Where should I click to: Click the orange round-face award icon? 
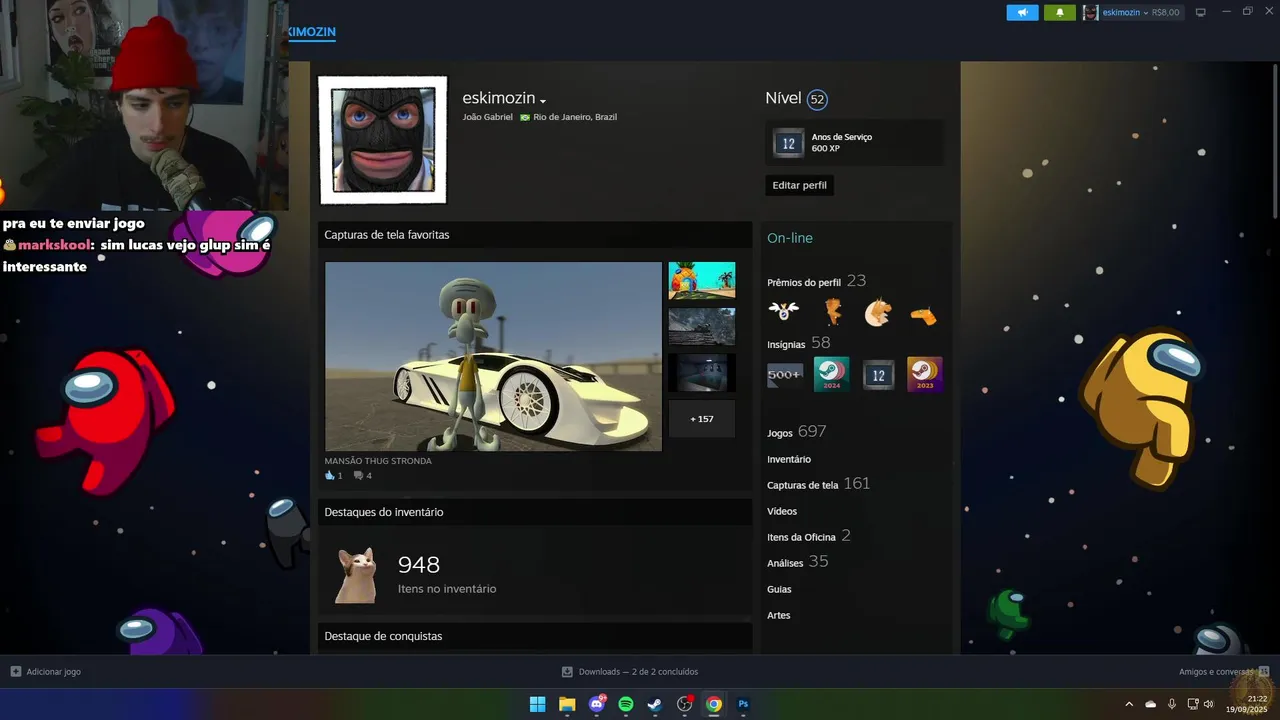(878, 312)
